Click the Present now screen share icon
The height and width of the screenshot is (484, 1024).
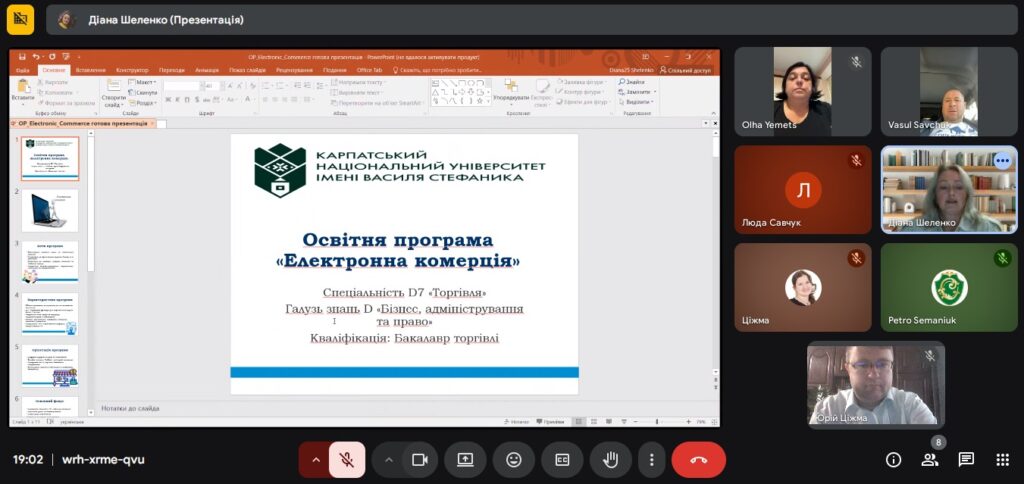point(465,460)
